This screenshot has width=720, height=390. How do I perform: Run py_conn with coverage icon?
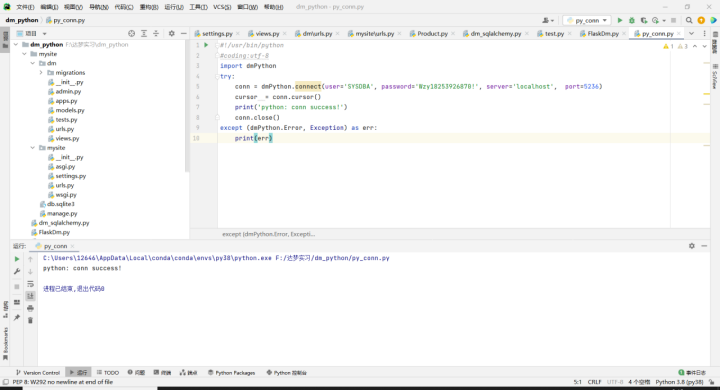click(643, 20)
